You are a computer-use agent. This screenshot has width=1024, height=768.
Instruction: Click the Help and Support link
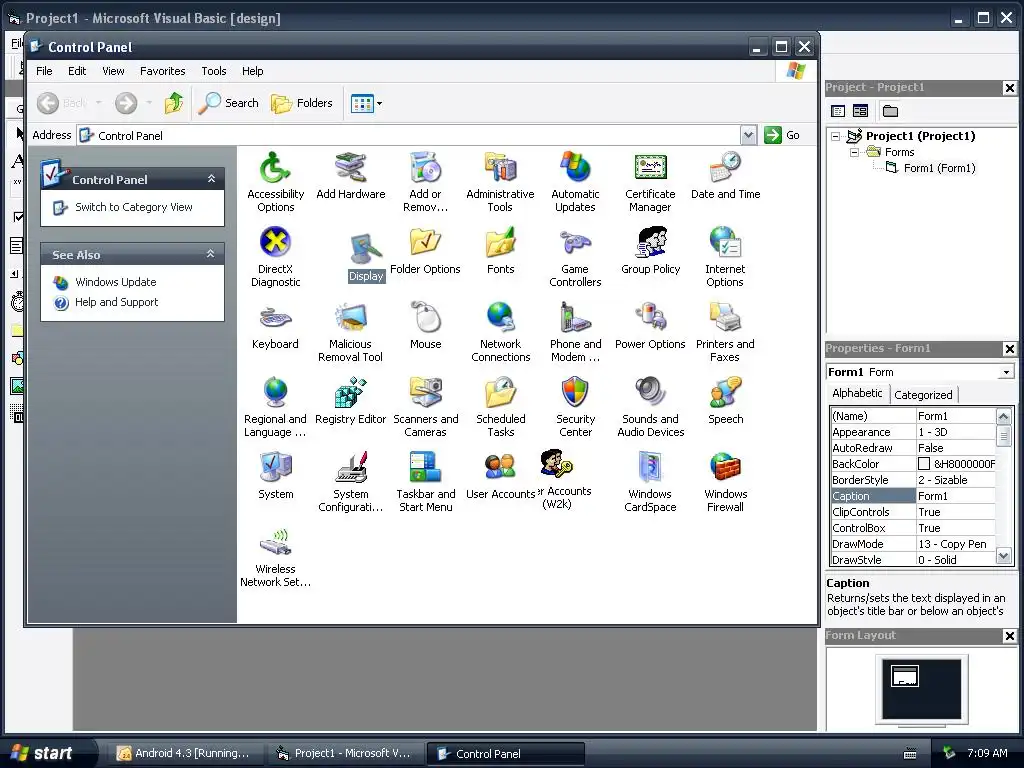coord(116,302)
